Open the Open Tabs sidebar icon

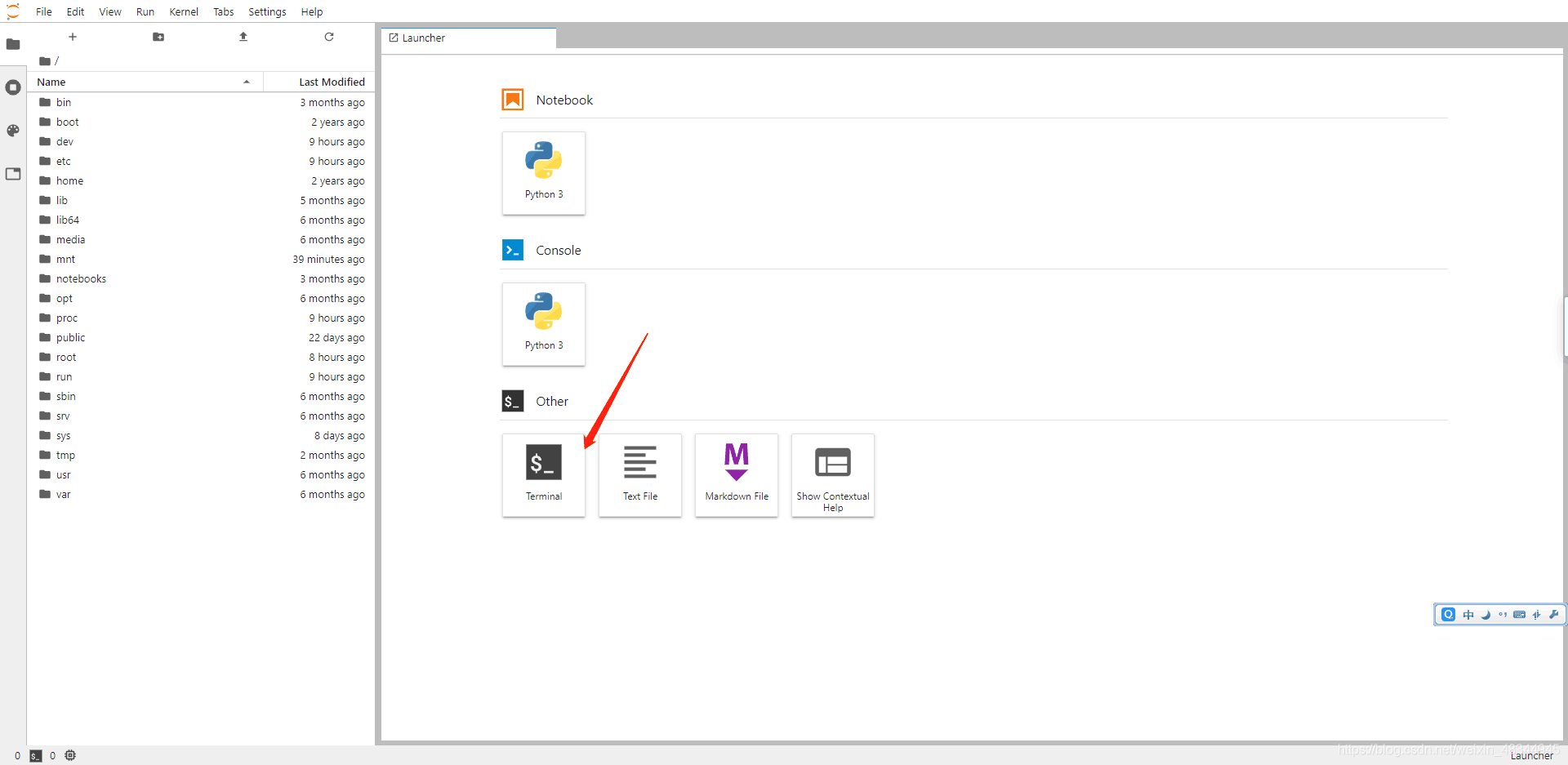13,174
